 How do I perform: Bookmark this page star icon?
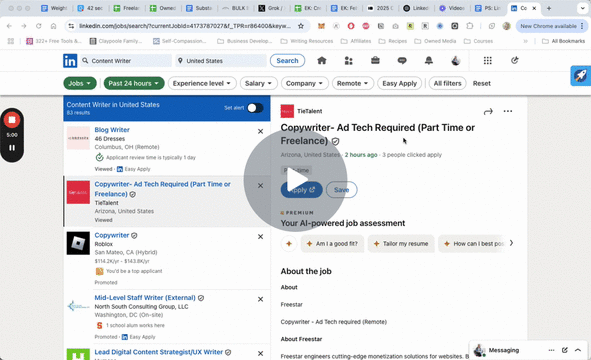pos(301,26)
